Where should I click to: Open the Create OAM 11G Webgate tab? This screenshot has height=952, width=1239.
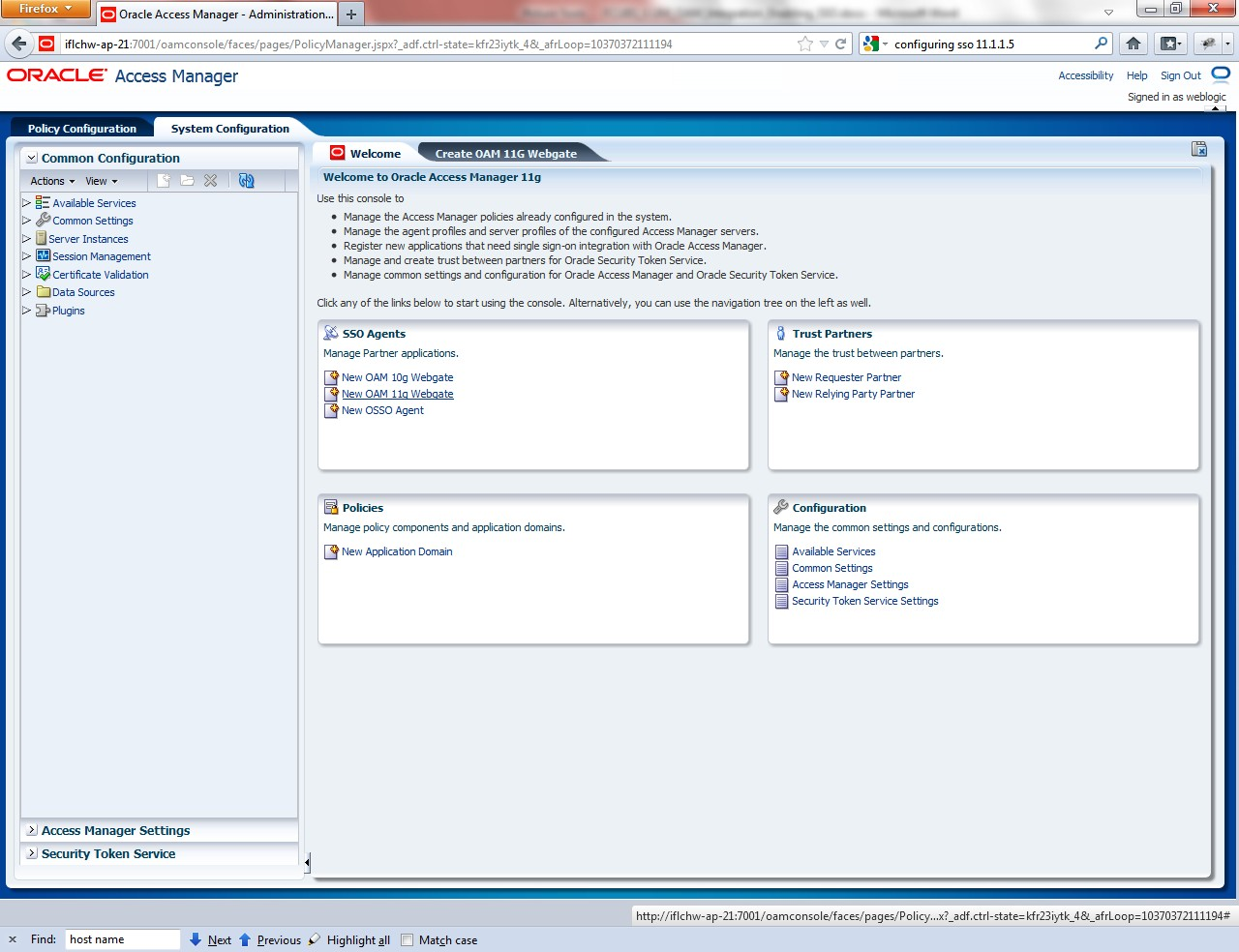click(x=506, y=153)
